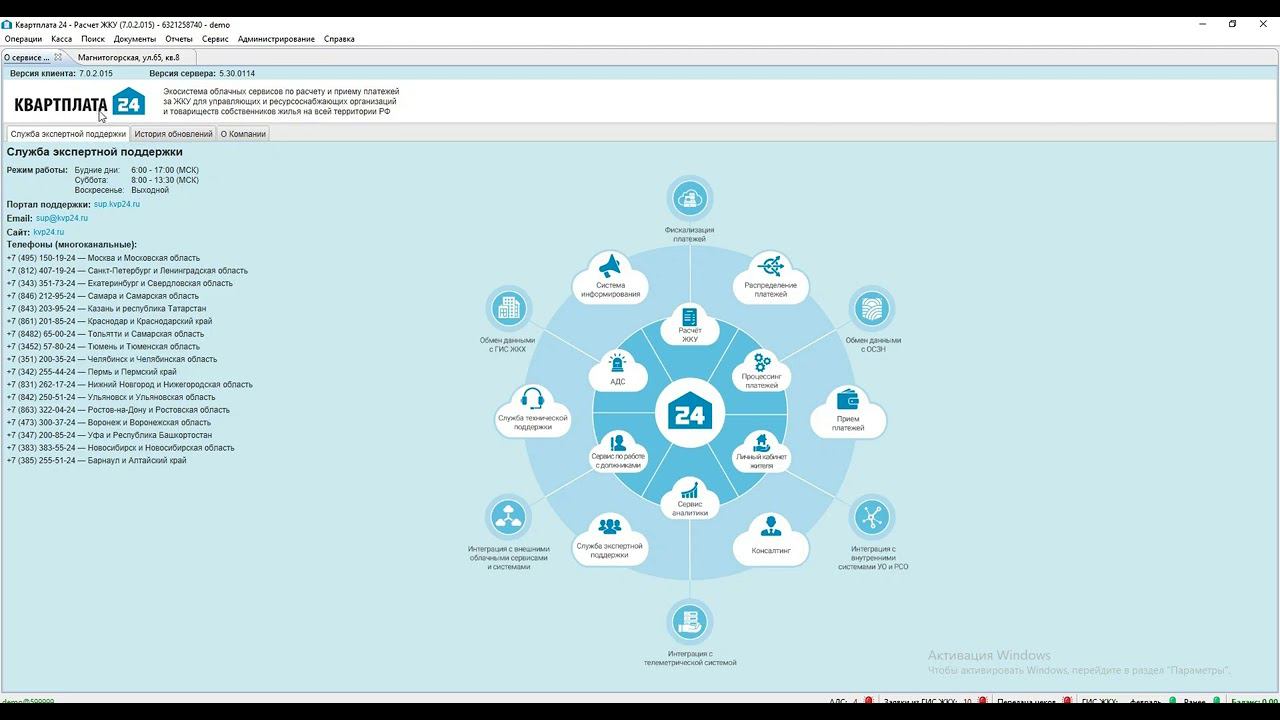Select the Ульяновск phone number row
Viewport: 1280px width, 720px height.
click(x=111, y=397)
